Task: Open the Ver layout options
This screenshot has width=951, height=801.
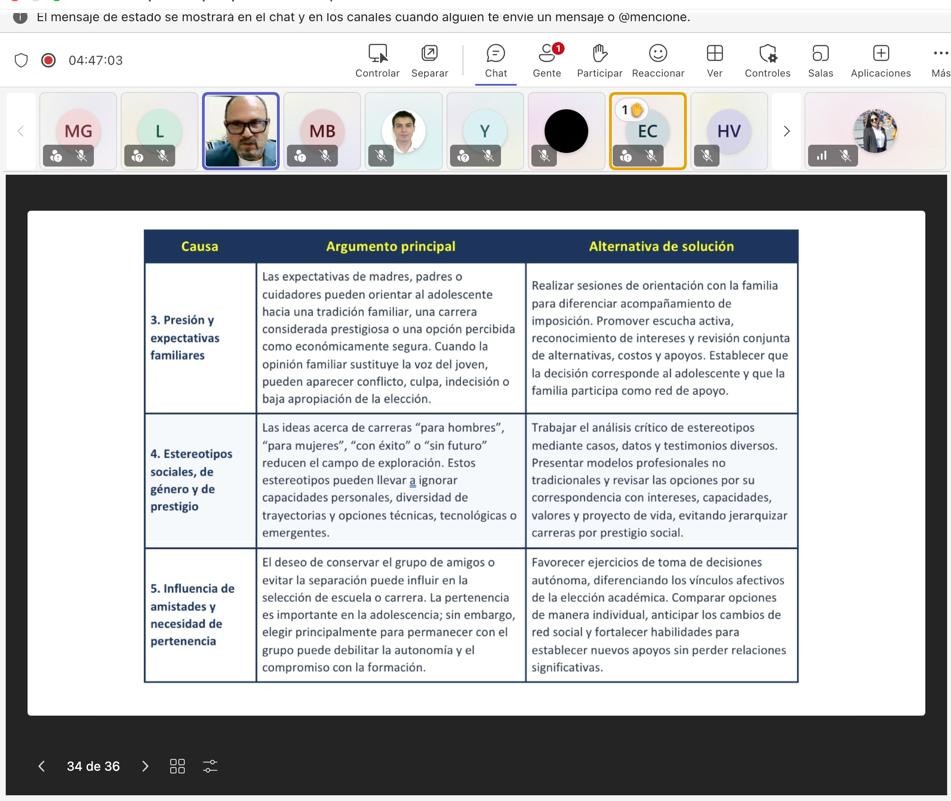Action: pos(714,61)
